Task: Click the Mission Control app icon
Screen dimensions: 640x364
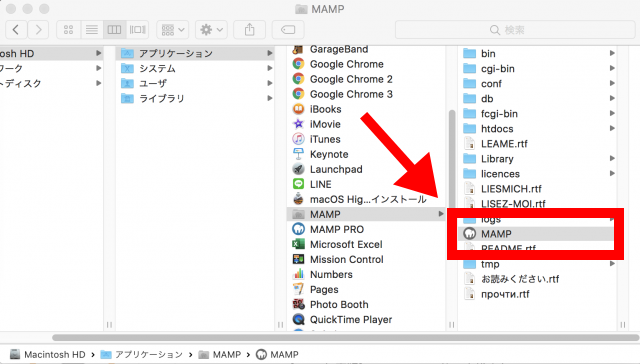Action: (x=298, y=260)
